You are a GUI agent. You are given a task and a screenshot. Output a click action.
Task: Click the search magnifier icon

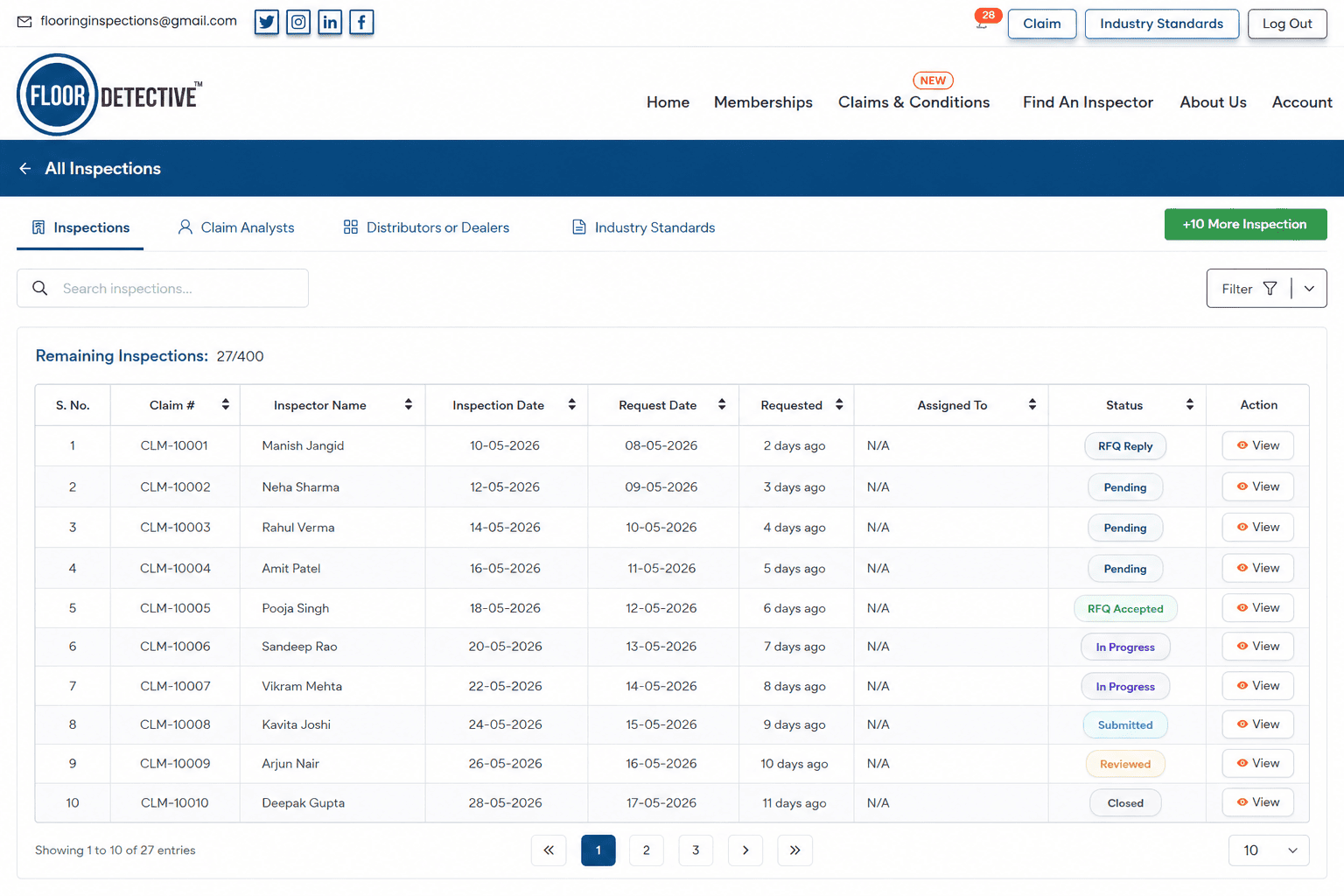[40, 288]
